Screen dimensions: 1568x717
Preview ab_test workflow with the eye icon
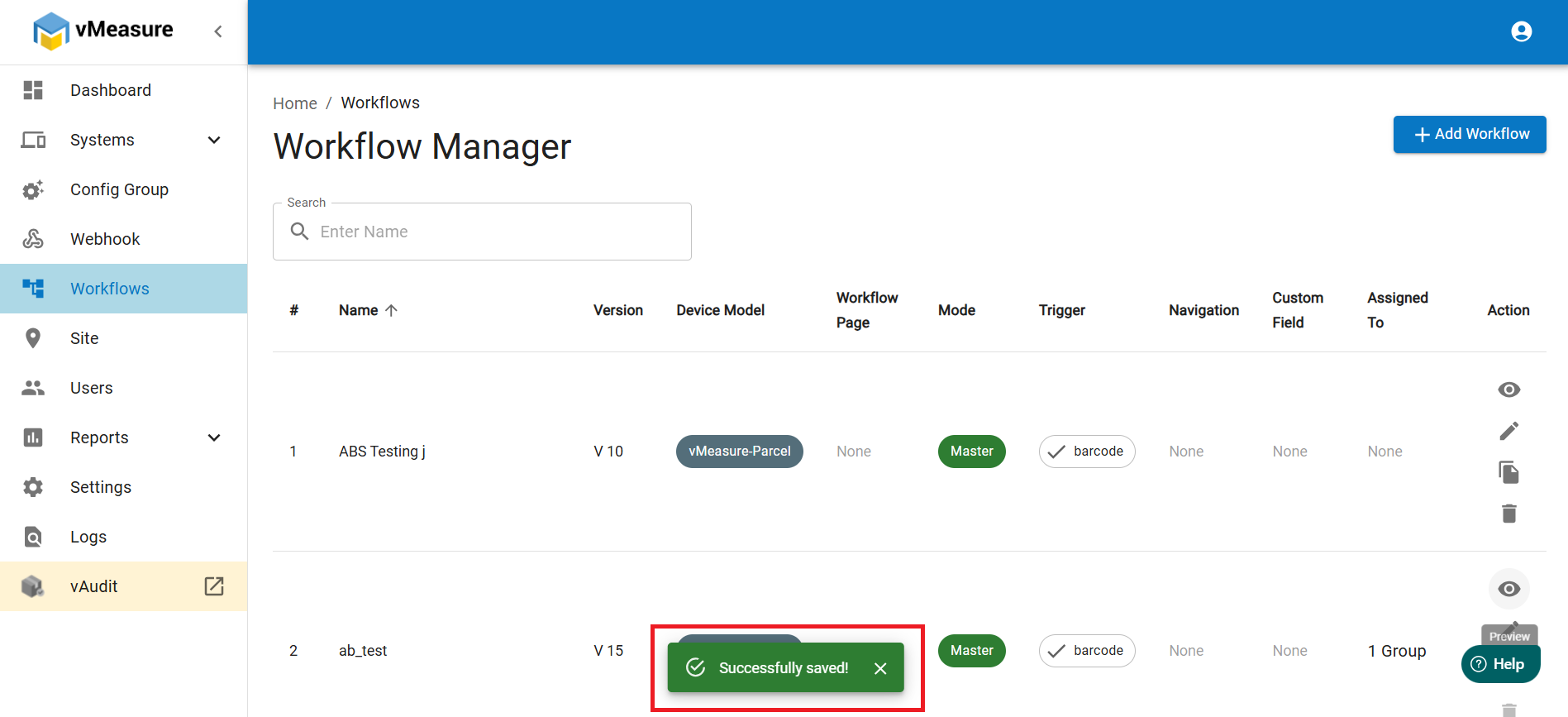1508,589
